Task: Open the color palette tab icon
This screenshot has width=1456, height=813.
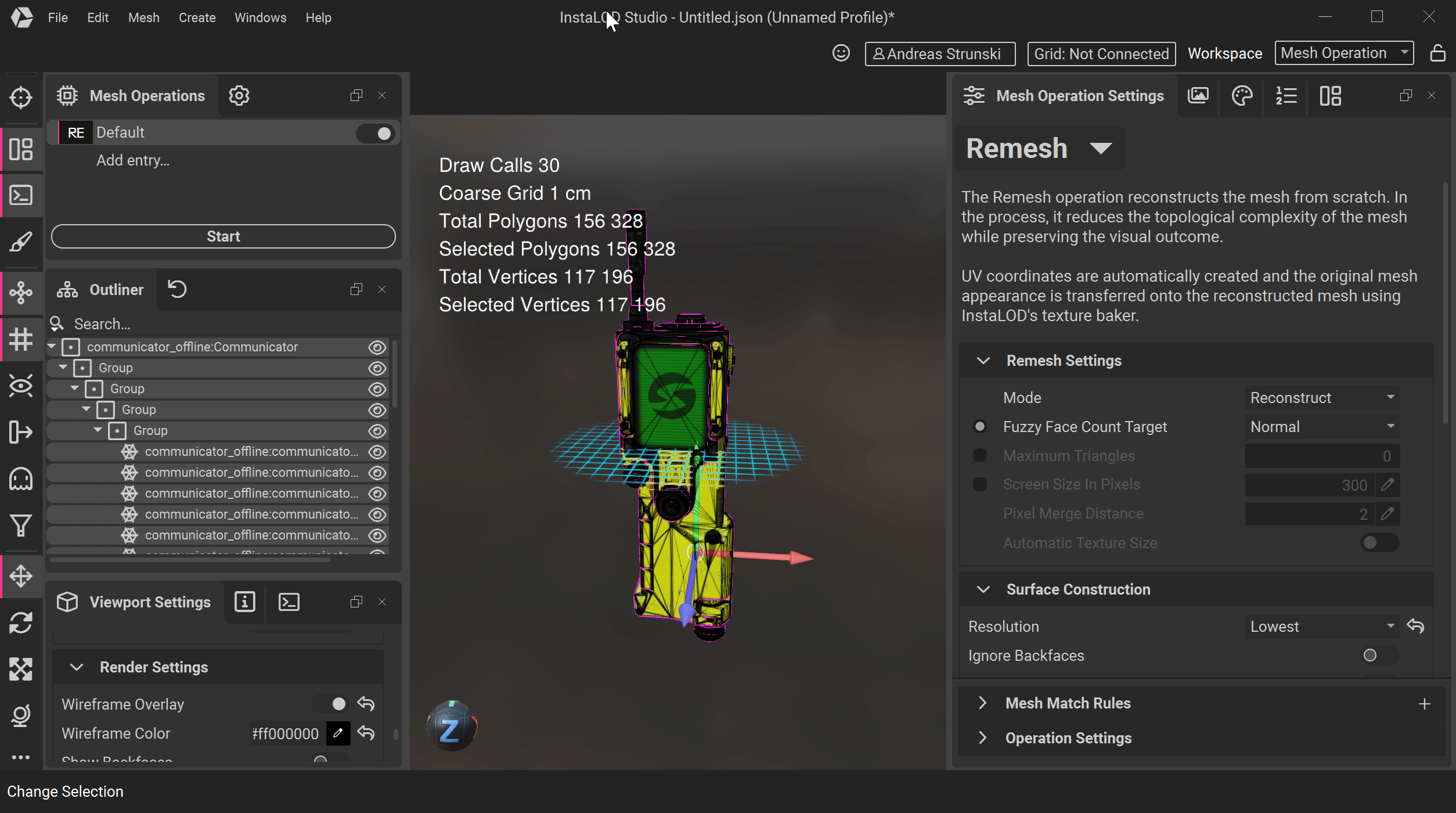Action: point(1242,96)
